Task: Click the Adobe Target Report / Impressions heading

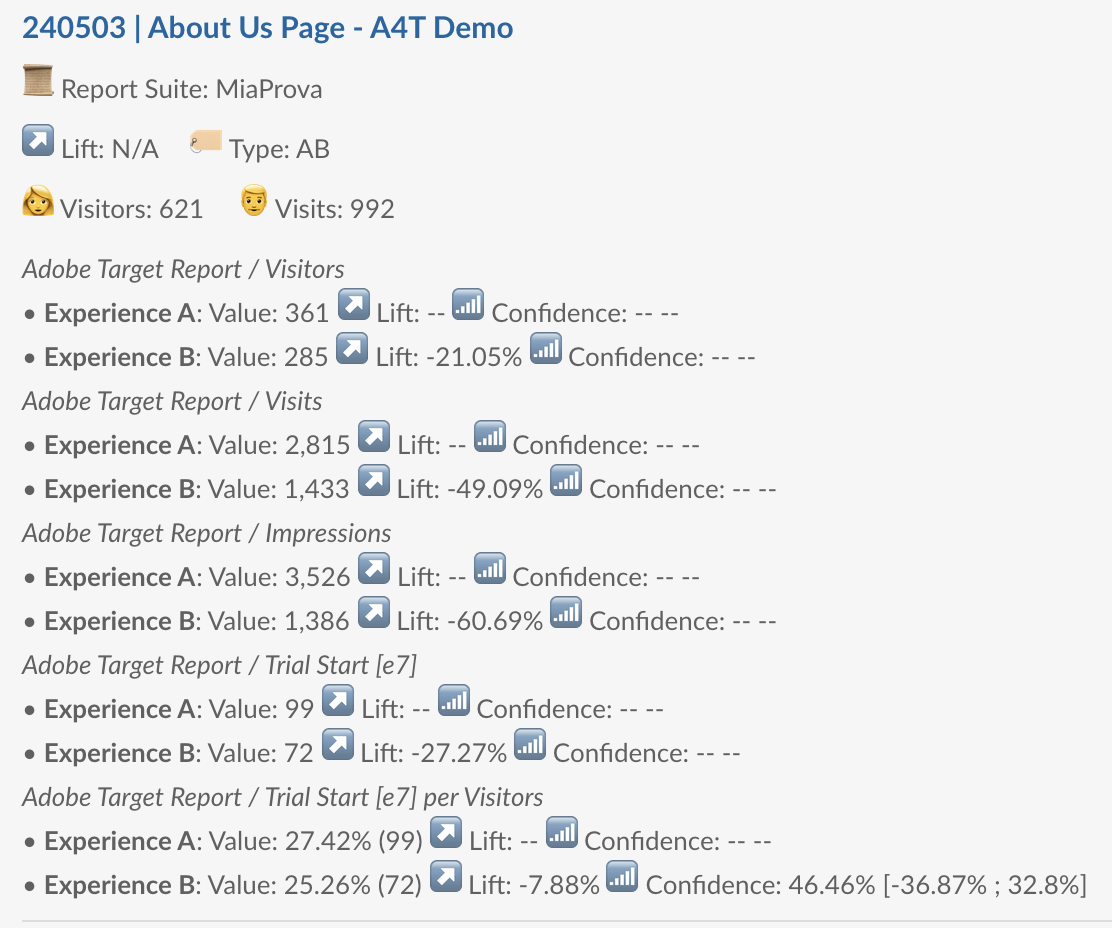Action: 206,533
